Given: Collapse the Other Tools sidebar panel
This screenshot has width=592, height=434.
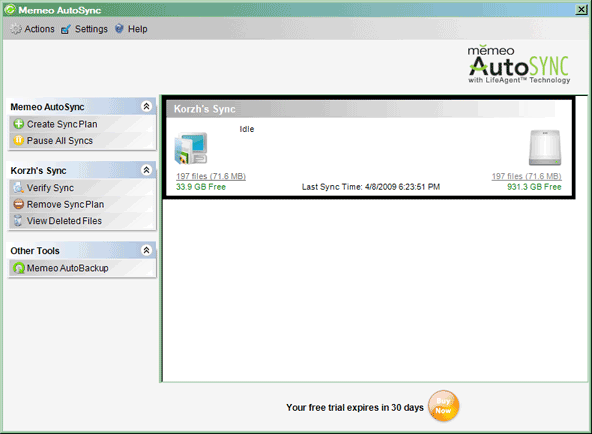Looking at the screenshot, I should coord(146,250).
